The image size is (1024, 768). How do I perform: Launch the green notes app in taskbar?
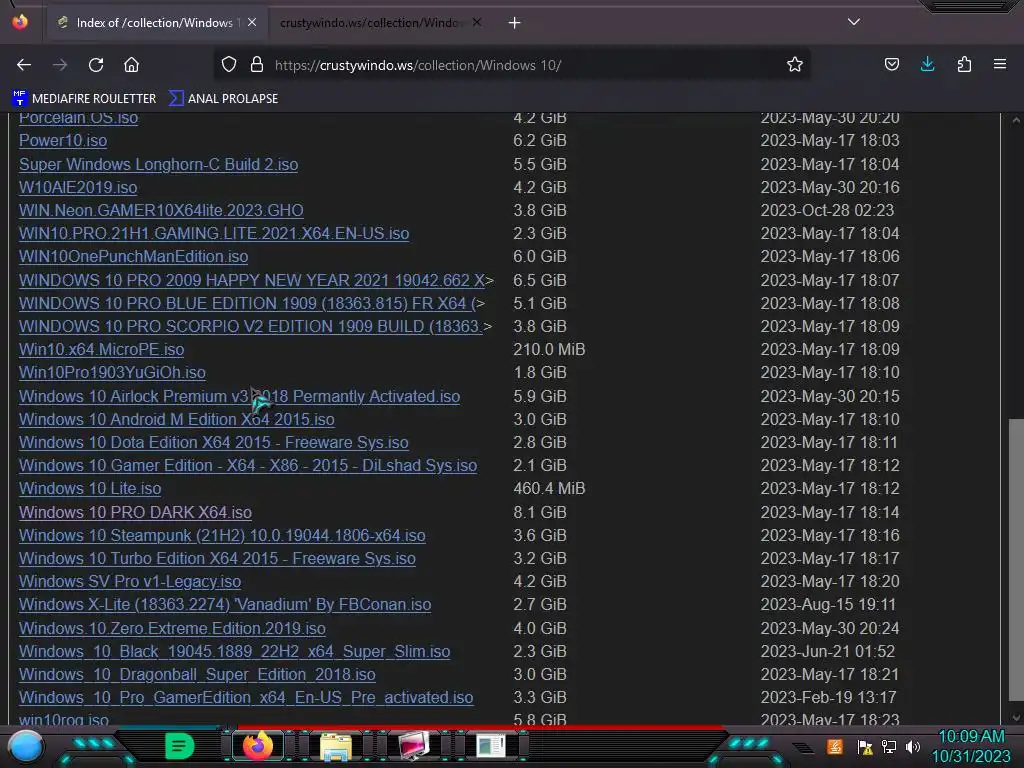[179, 746]
